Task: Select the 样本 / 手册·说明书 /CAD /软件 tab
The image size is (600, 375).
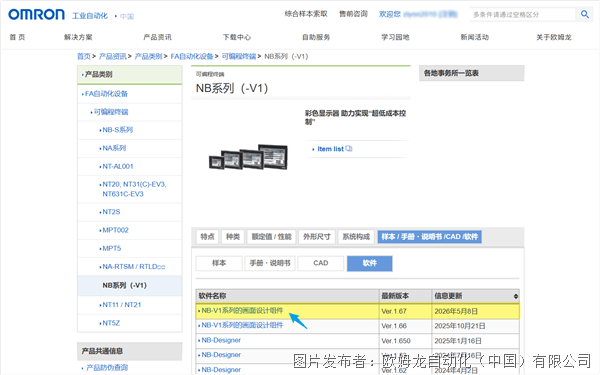Action: (x=429, y=237)
